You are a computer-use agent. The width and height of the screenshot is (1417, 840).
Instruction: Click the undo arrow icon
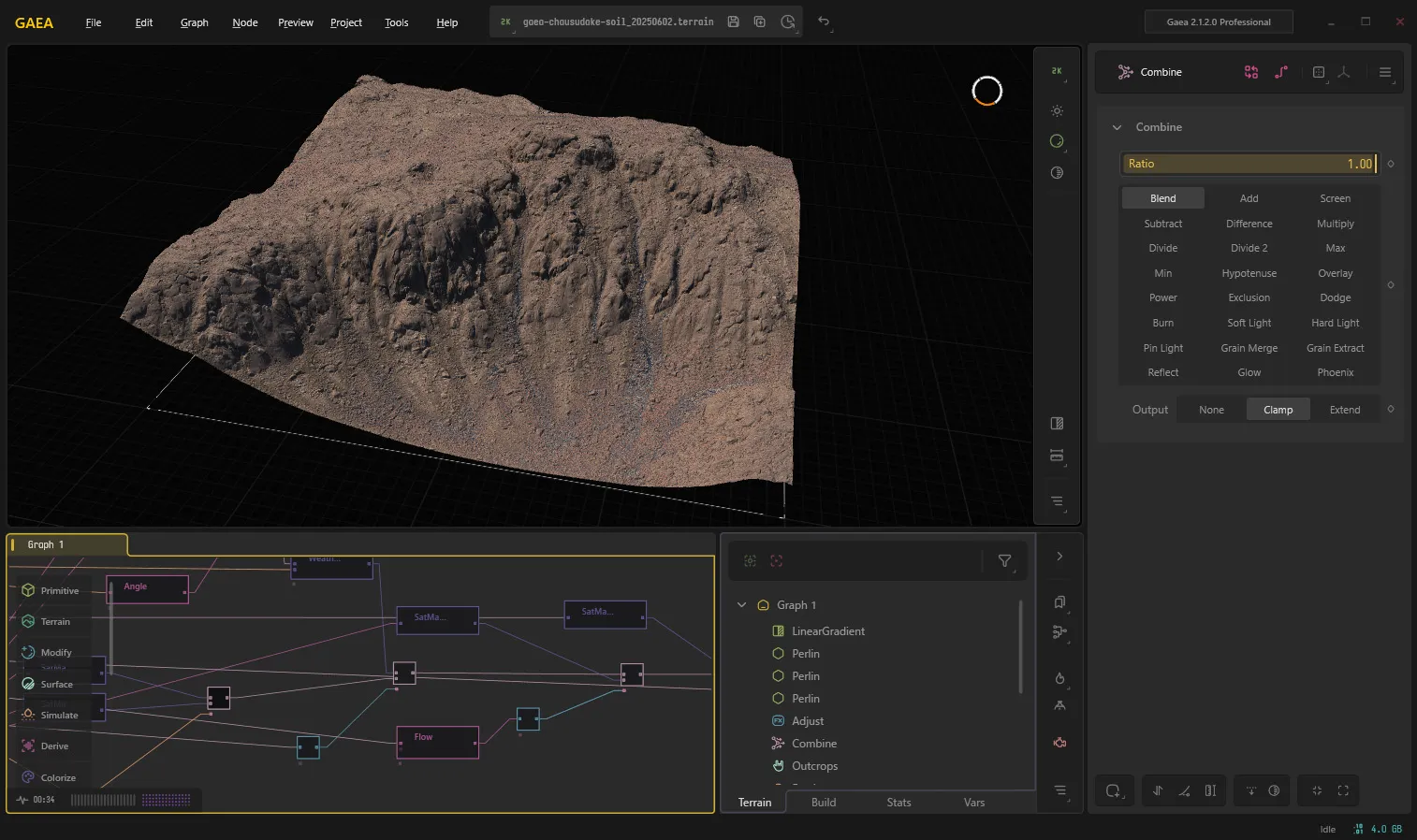point(824,22)
